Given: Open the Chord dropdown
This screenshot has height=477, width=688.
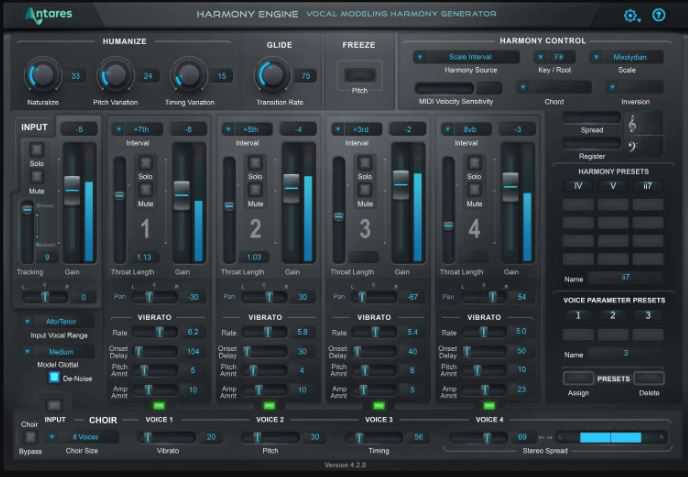Looking at the screenshot, I should coord(554,87).
